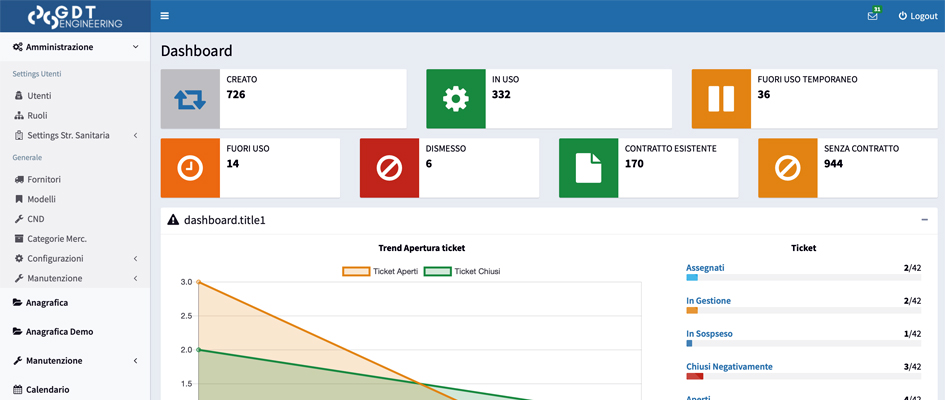Click the Fuori Uso clock icon
The width and height of the screenshot is (945, 400).
coord(190,168)
